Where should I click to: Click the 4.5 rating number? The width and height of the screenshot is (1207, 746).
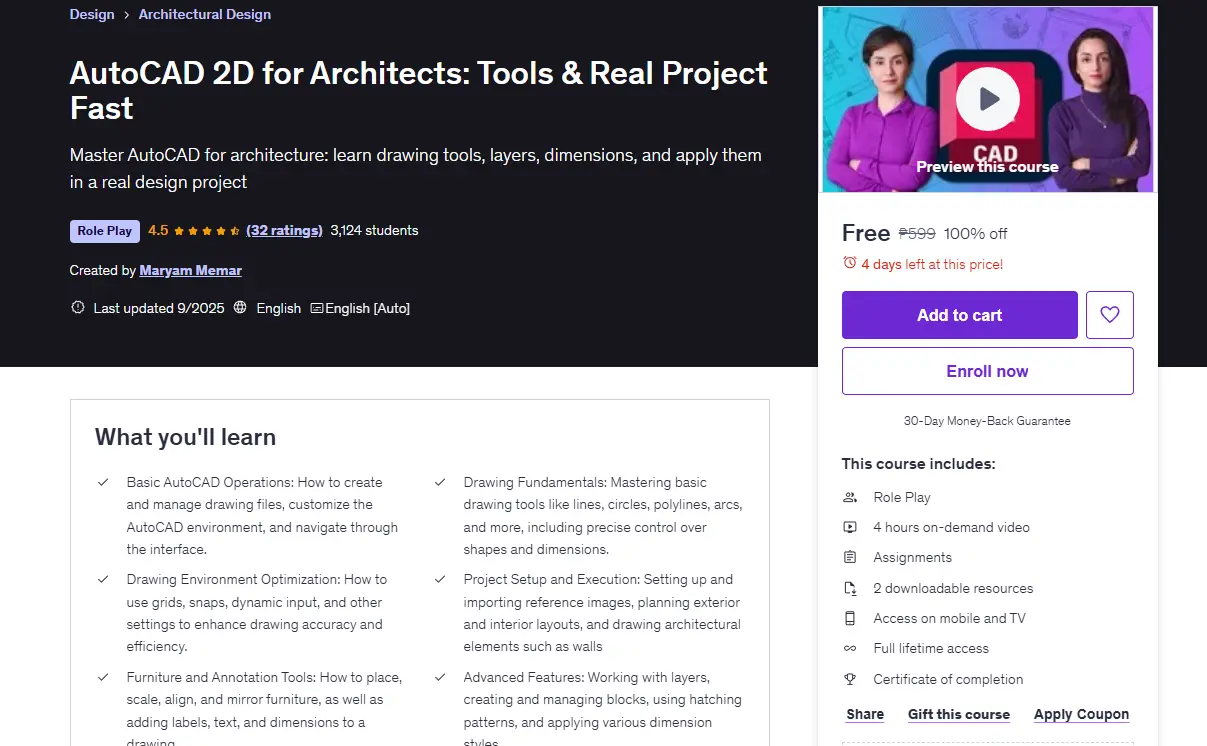tap(158, 230)
